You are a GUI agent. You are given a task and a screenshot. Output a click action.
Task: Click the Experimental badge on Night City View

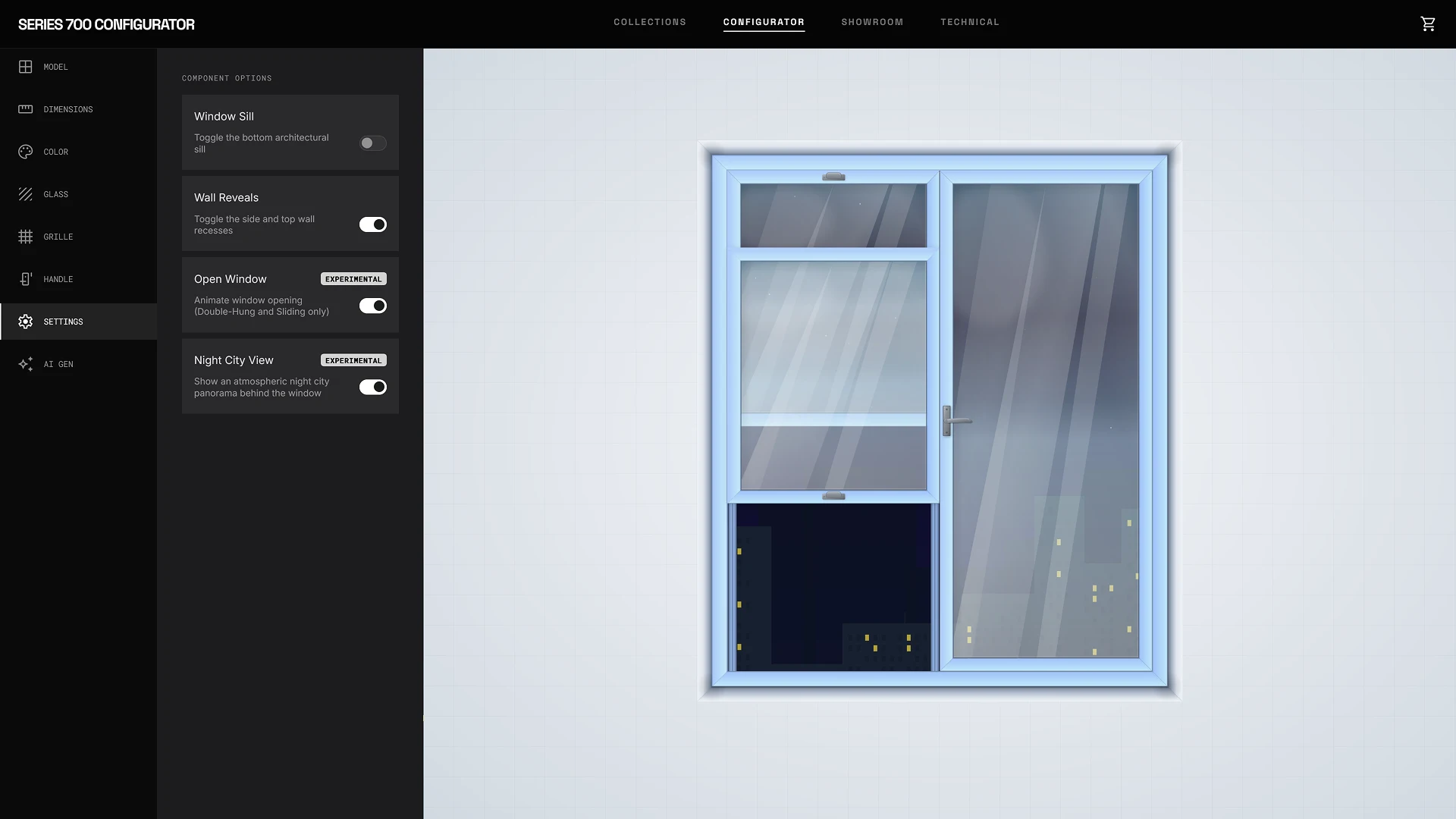click(353, 360)
